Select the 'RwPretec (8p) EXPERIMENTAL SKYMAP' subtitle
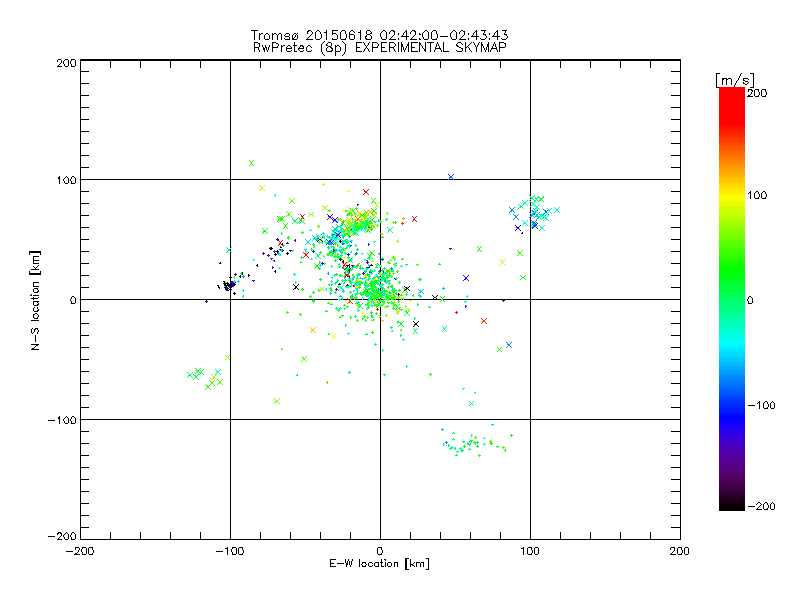Image resolution: width=800 pixels, height=600 pixels. tap(380, 48)
